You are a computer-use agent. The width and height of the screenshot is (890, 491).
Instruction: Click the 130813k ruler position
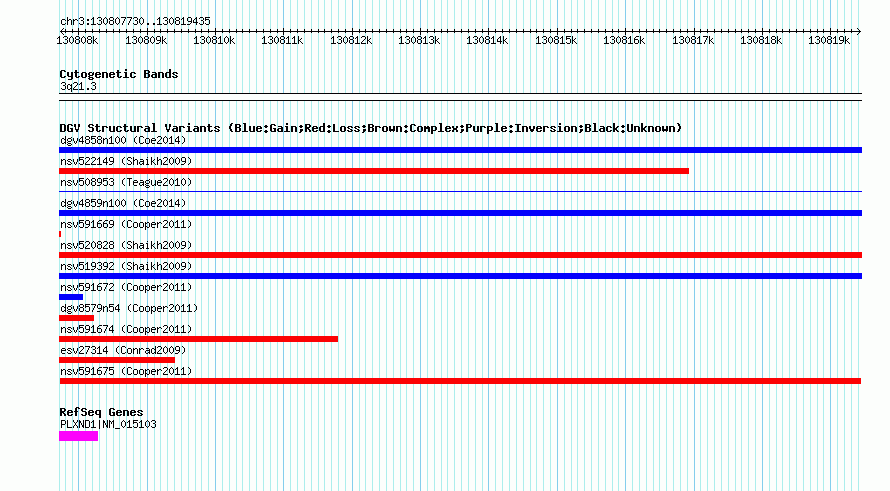tap(419, 40)
